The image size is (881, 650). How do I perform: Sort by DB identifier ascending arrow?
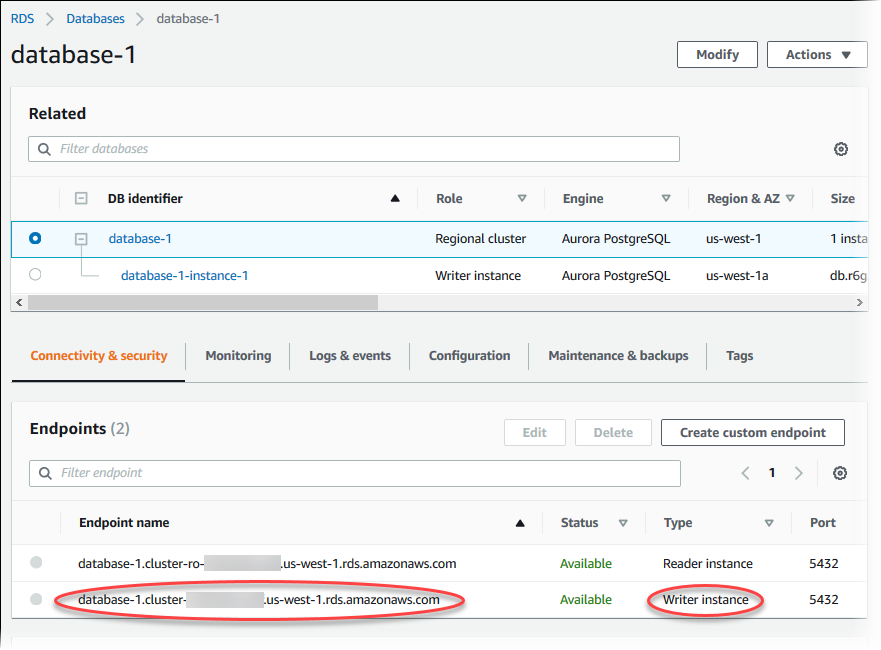click(x=395, y=199)
